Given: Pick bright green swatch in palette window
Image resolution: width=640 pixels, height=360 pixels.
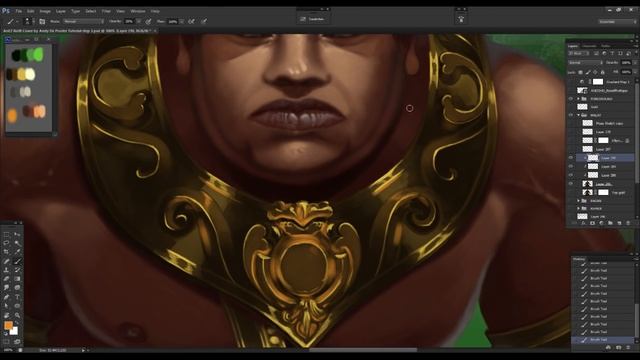Looking at the screenshot, I should pos(39,54).
